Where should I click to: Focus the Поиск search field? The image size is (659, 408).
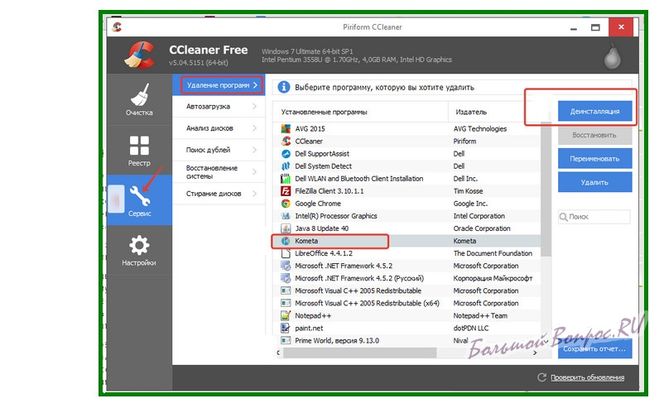tap(594, 217)
